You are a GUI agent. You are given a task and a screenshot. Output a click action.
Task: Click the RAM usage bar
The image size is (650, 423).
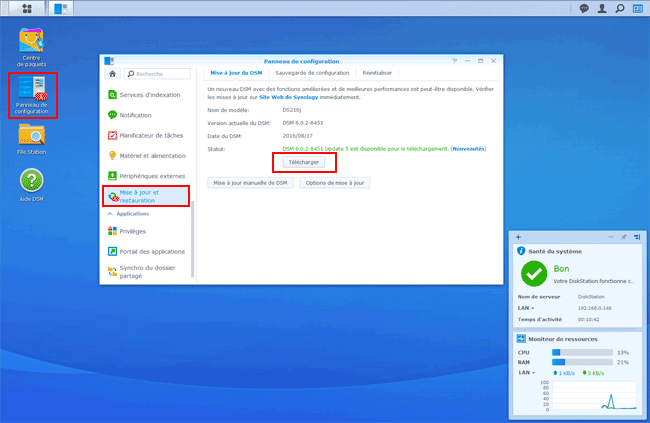point(582,362)
